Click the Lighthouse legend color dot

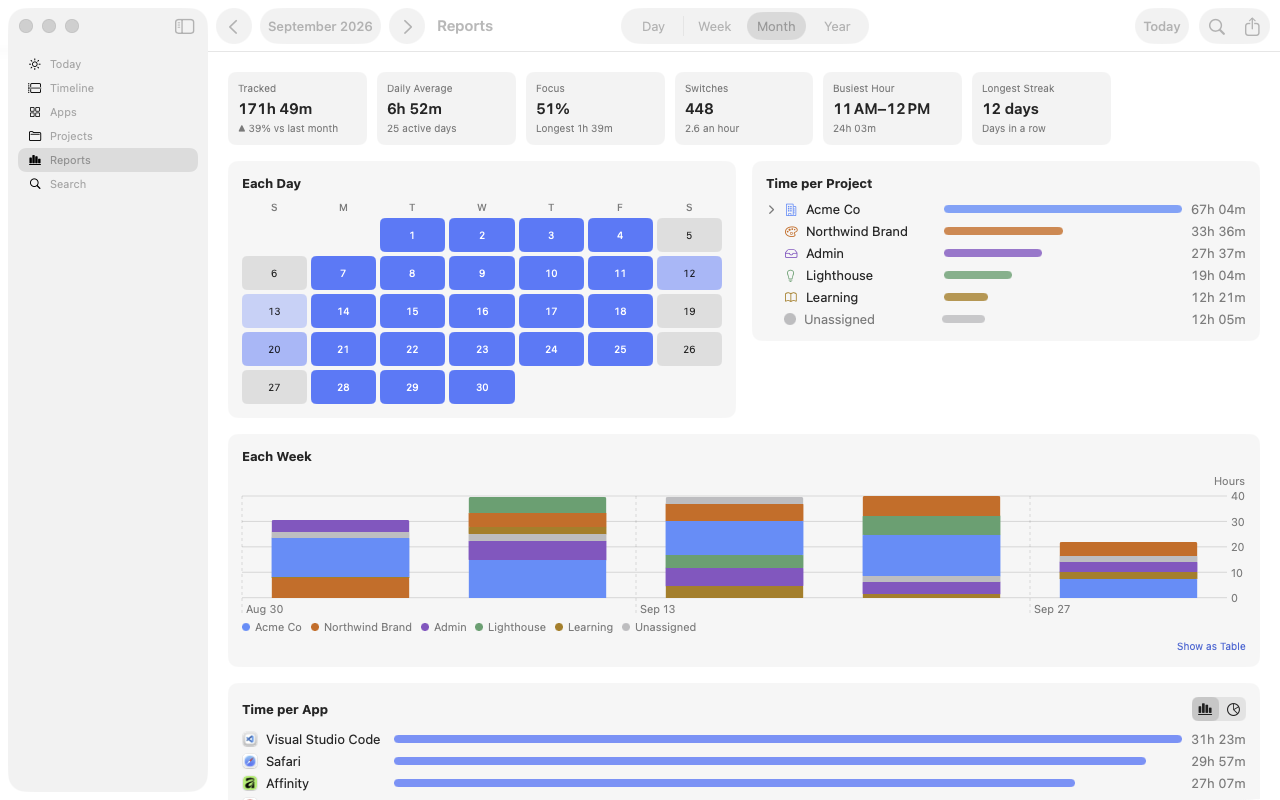coord(479,628)
